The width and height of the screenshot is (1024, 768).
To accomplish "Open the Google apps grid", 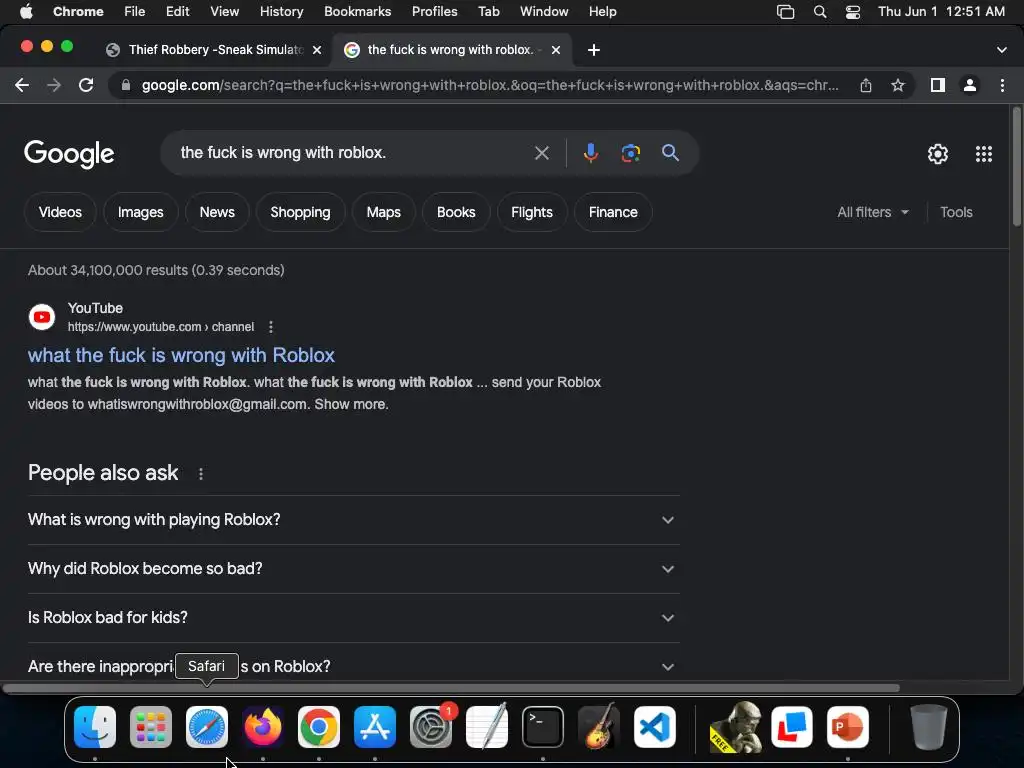I will 984,153.
